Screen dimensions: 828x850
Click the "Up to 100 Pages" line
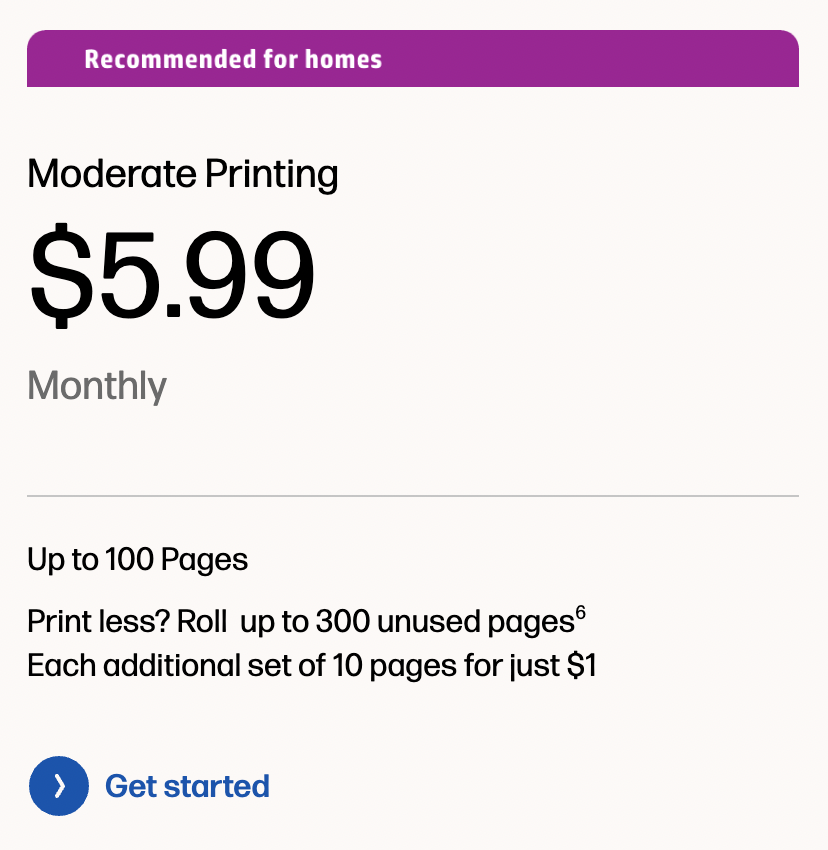(x=137, y=560)
